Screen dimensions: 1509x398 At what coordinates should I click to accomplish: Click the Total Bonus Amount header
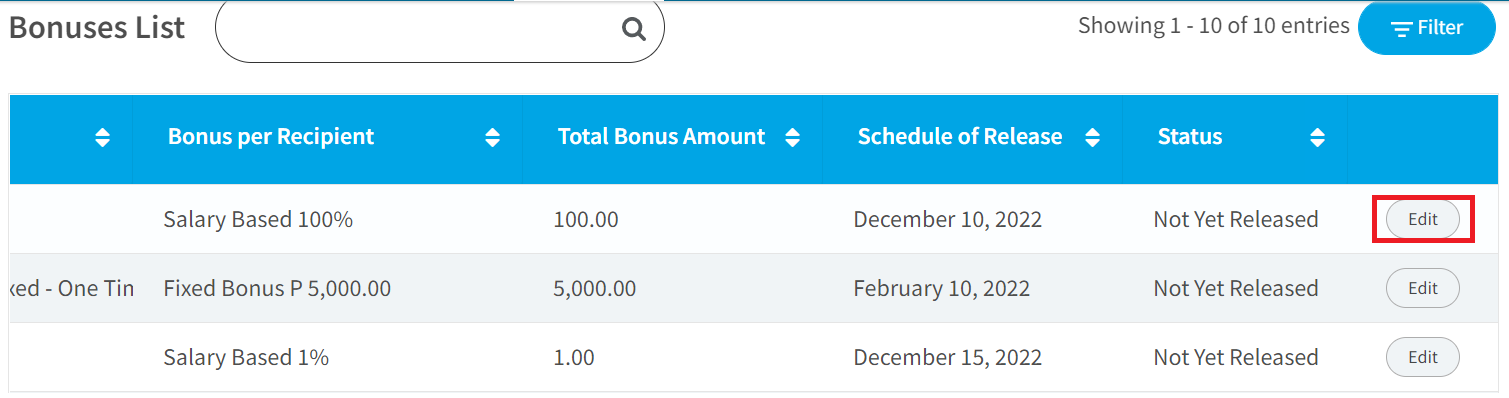point(661,137)
